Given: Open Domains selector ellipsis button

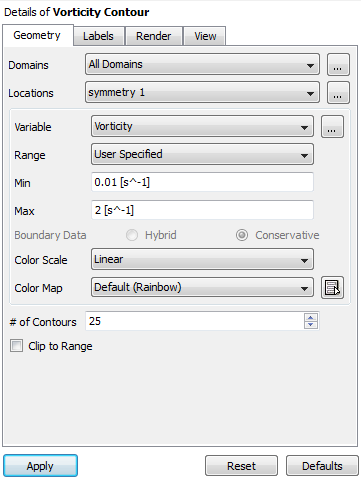Looking at the screenshot, I should click(x=338, y=64).
